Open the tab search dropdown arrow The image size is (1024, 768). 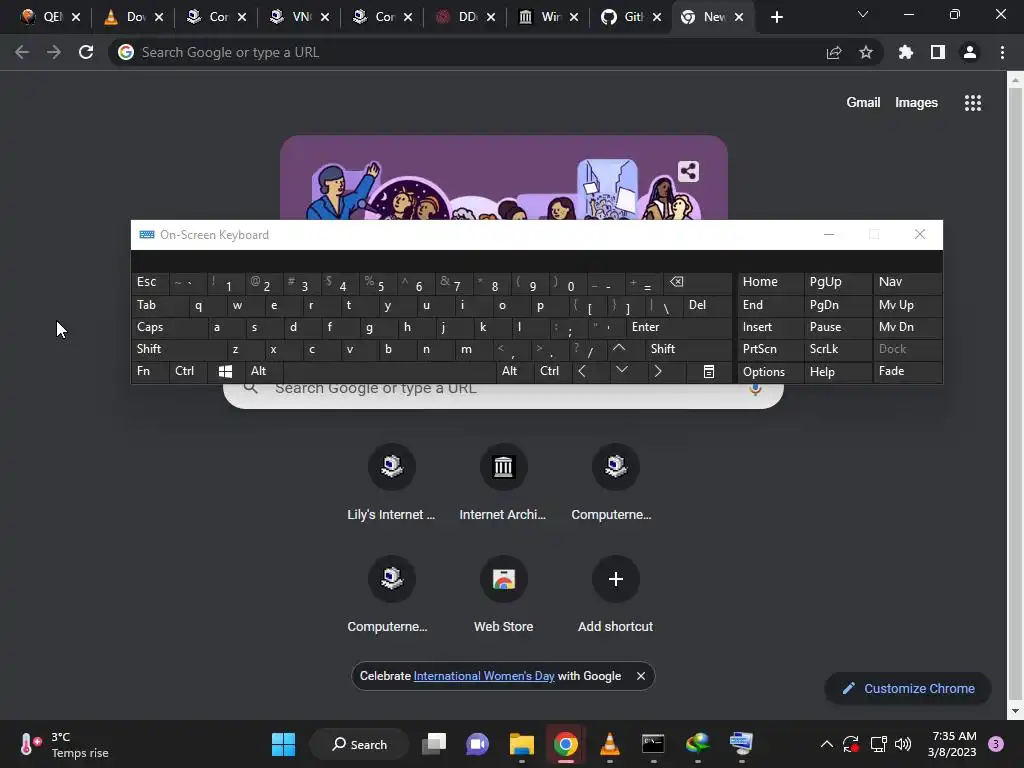coord(863,14)
